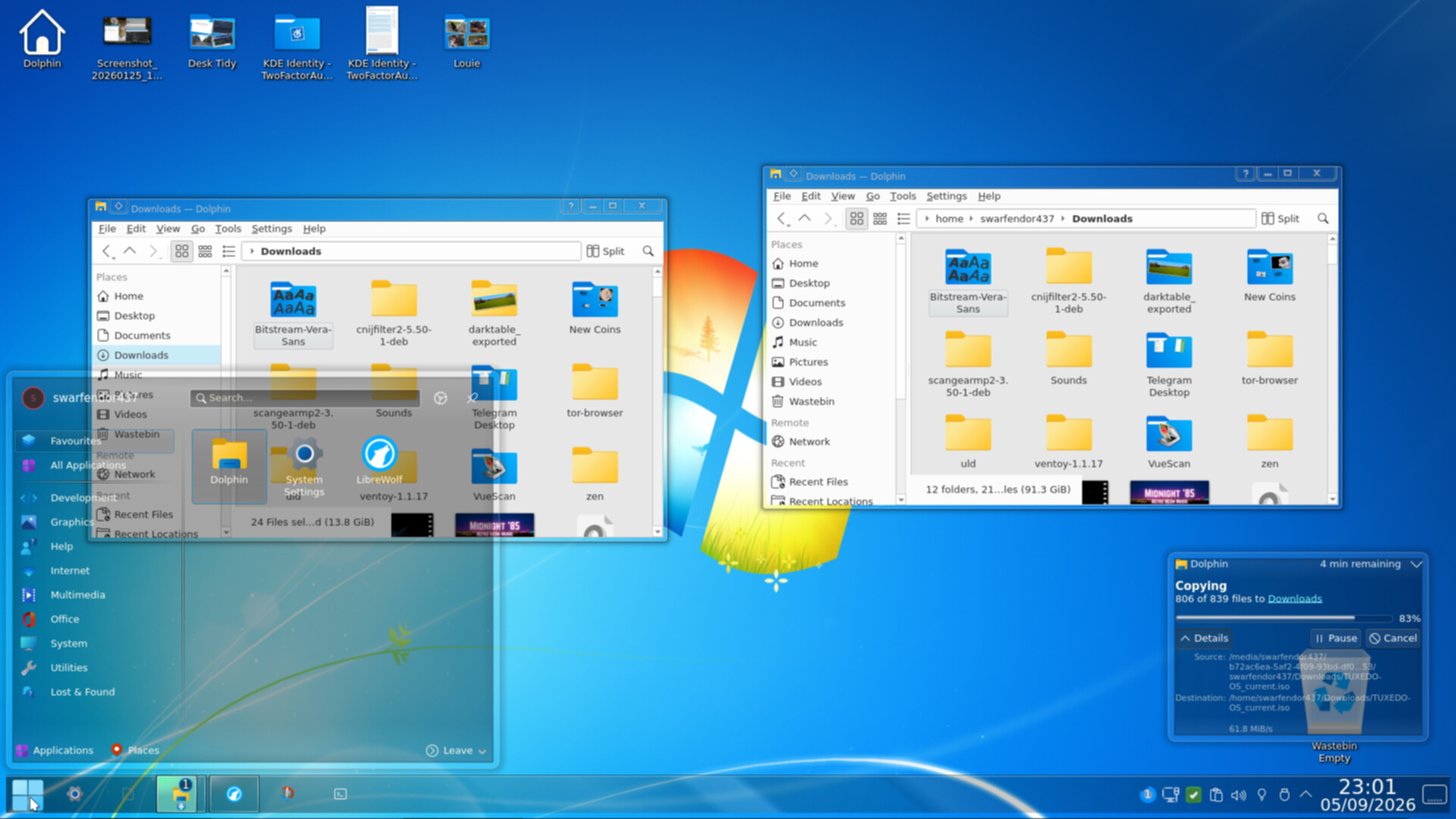
Task: Click the LibreWolf taskbar icon
Action: [234, 794]
